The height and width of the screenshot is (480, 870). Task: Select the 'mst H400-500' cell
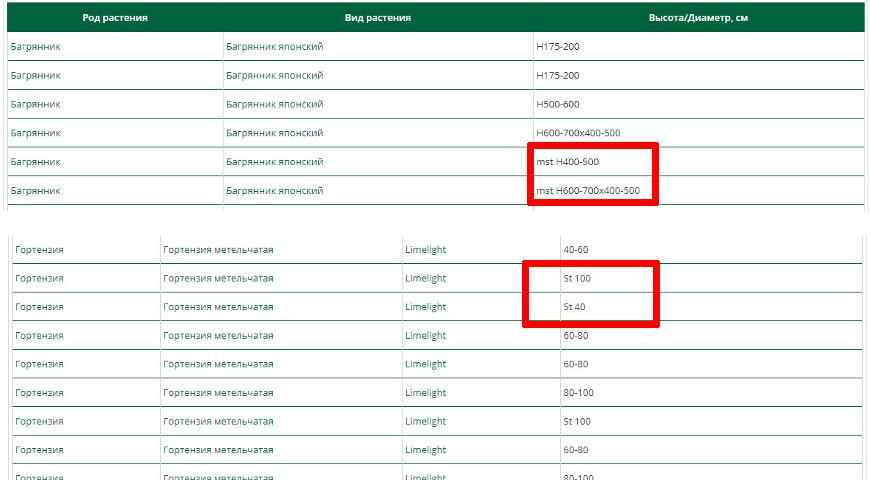567,162
